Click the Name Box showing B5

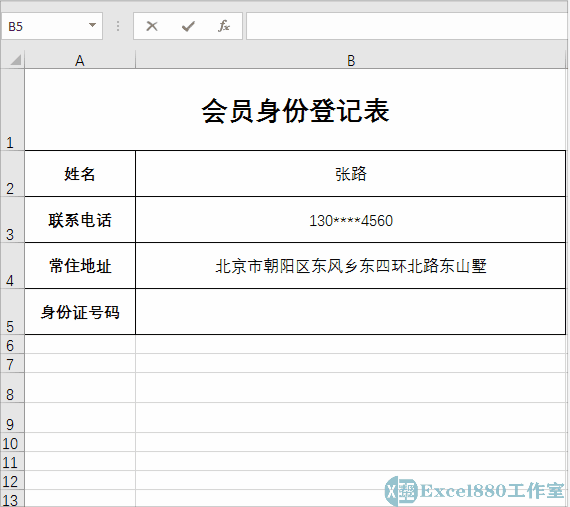[x=52, y=26]
